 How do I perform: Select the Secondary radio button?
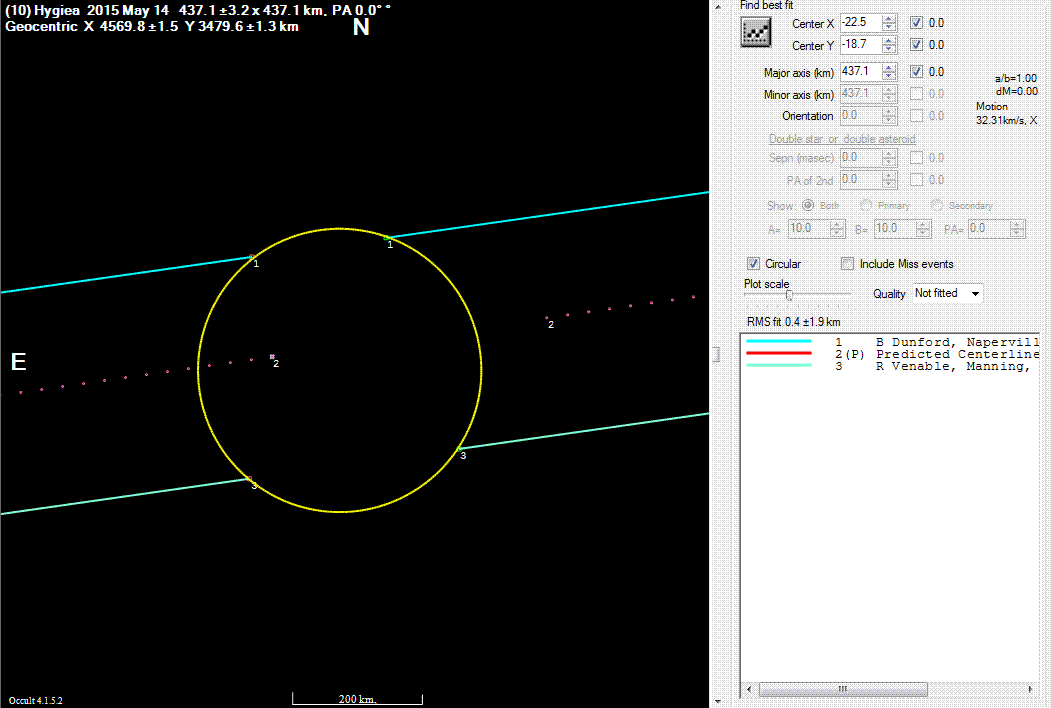point(937,205)
